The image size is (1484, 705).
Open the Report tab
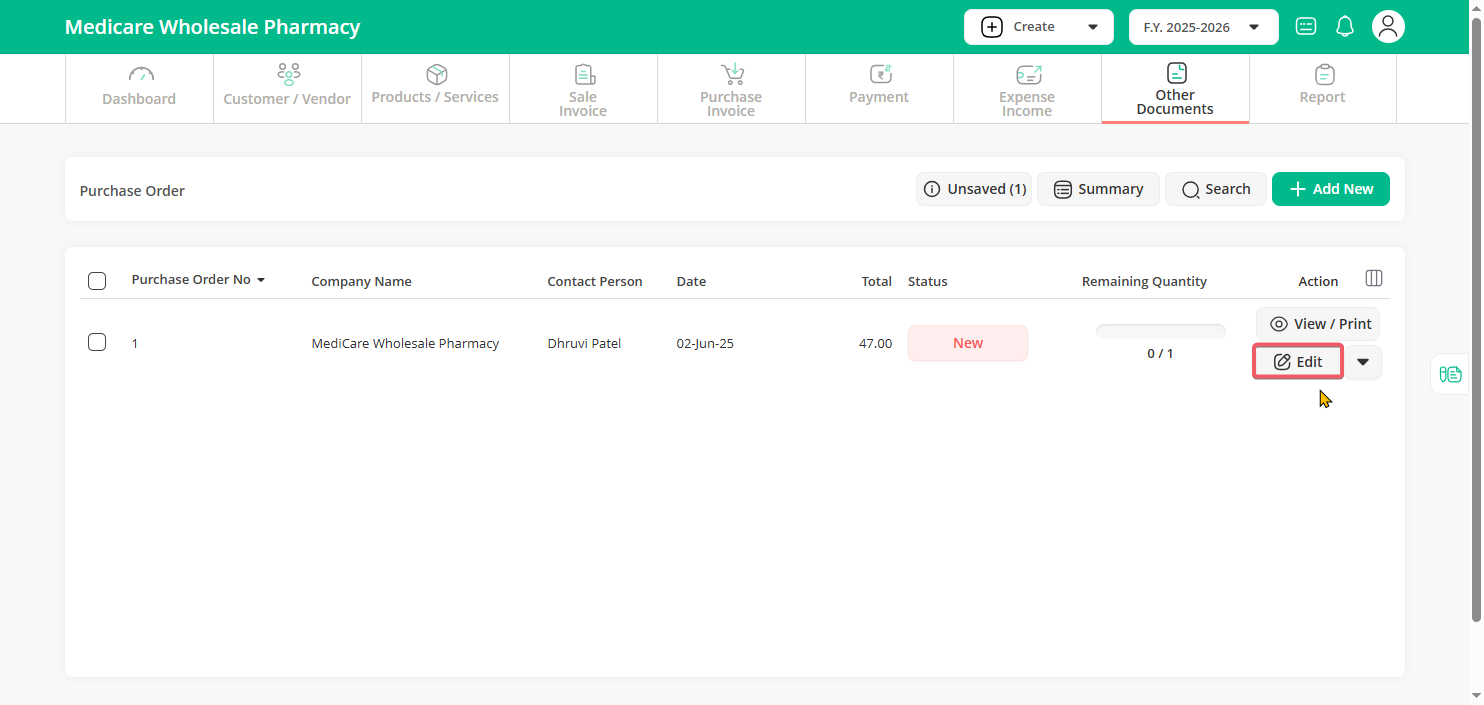[1323, 88]
